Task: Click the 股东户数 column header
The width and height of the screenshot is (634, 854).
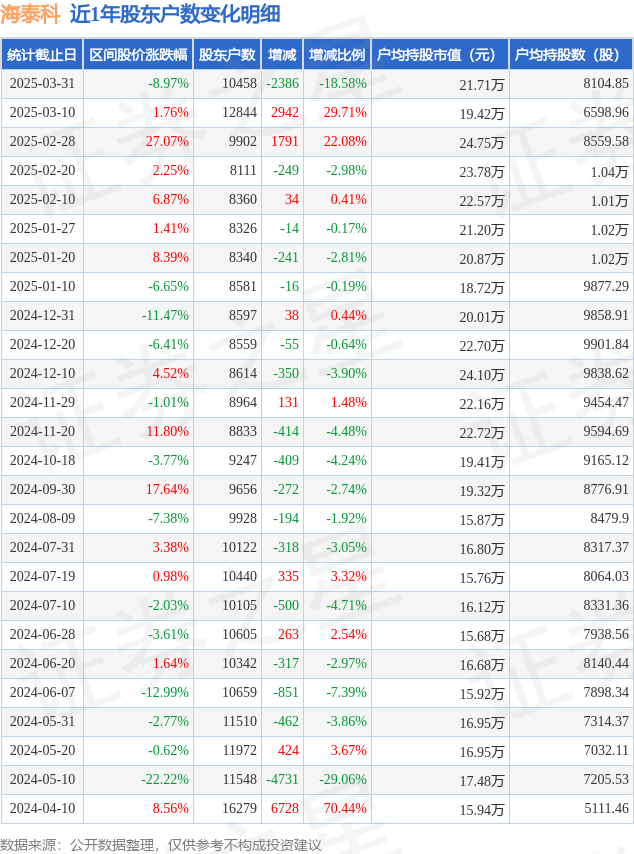Action: (x=227, y=54)
